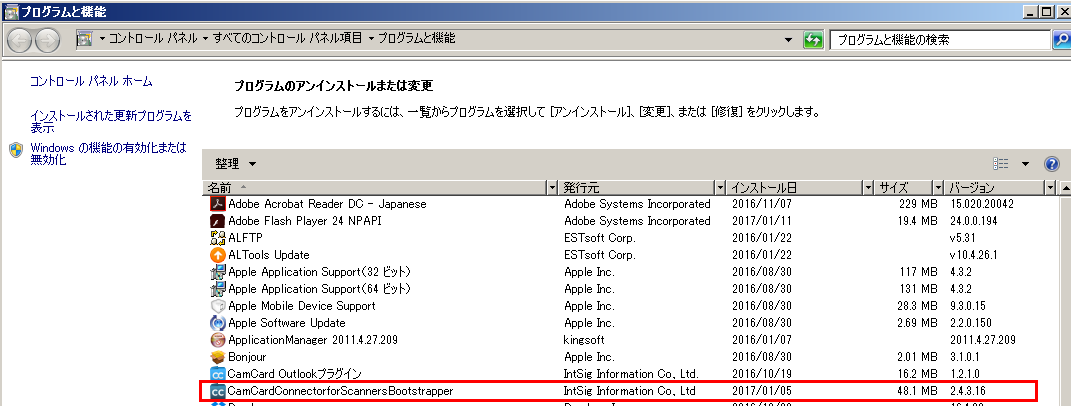Click the プログラムと機能の検索 search field
Viewport: 1071px width, 406px height.
click(940, 40)
